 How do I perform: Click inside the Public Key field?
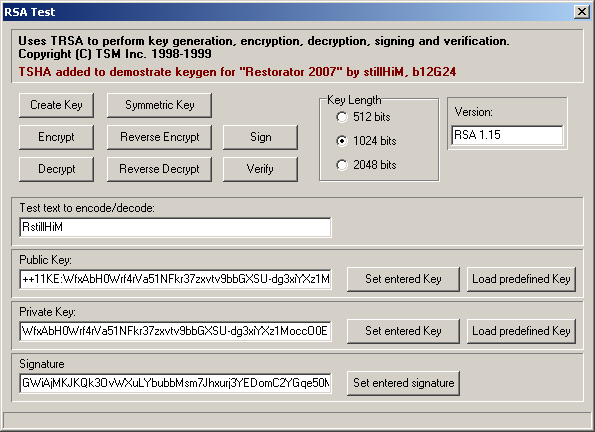(x=175, y=279)
